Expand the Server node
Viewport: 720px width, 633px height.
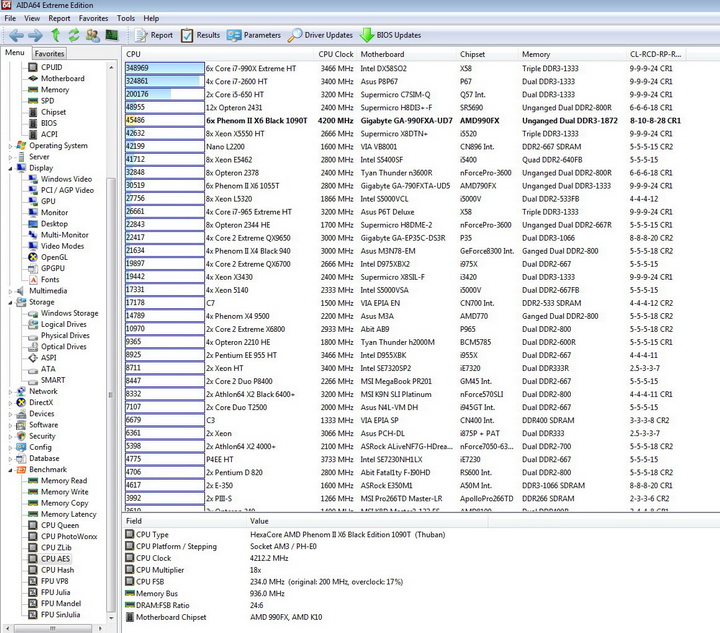[11, 157]
